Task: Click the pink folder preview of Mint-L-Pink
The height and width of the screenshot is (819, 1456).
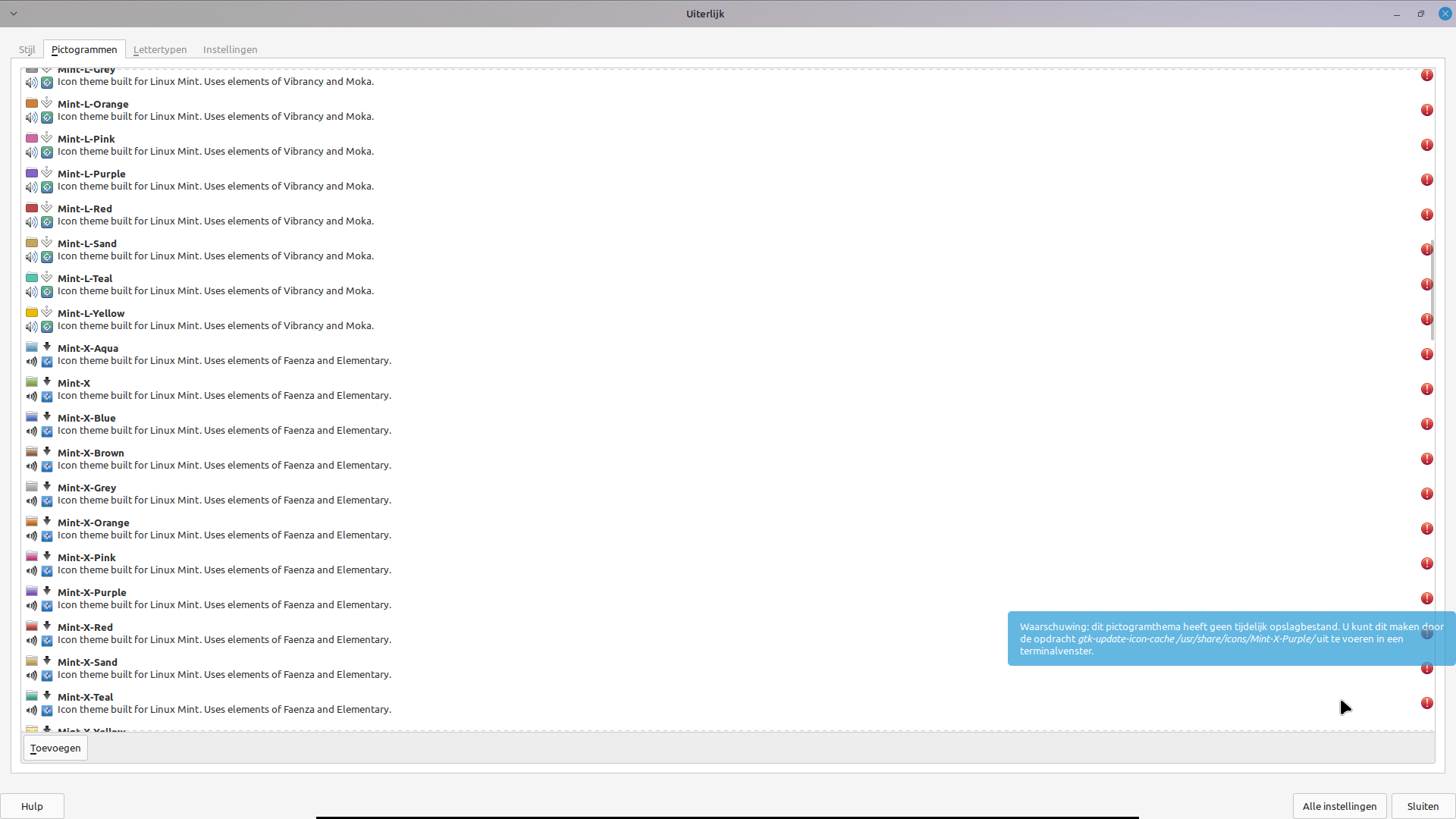Action: click(x=32, y=138)
